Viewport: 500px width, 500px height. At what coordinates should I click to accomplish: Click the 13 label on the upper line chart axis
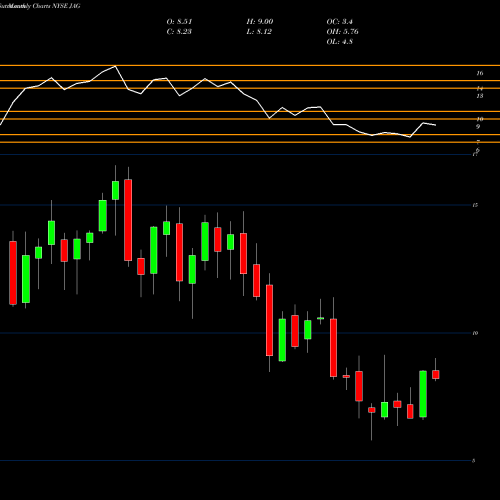[x=479, y=96]
